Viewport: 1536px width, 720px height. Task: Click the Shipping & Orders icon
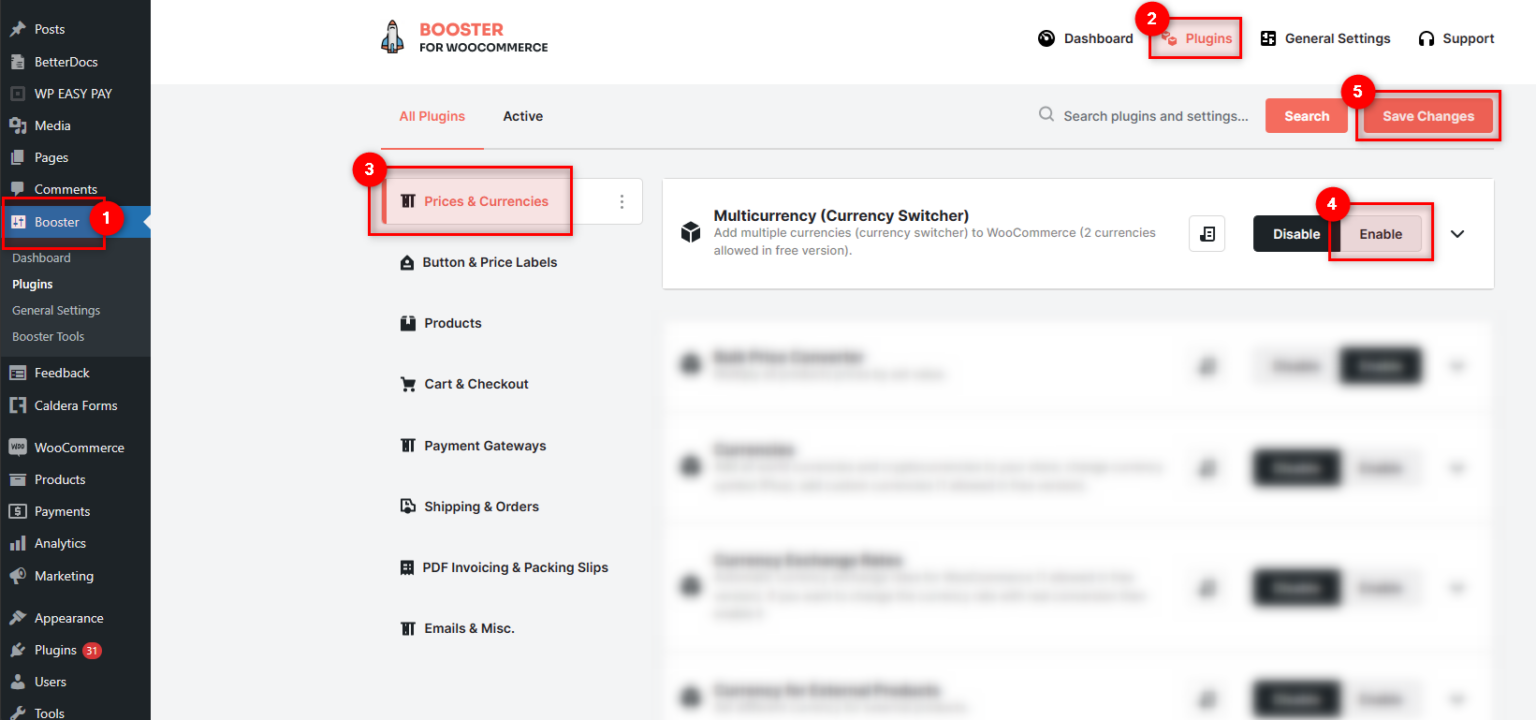tap(407, 507)
